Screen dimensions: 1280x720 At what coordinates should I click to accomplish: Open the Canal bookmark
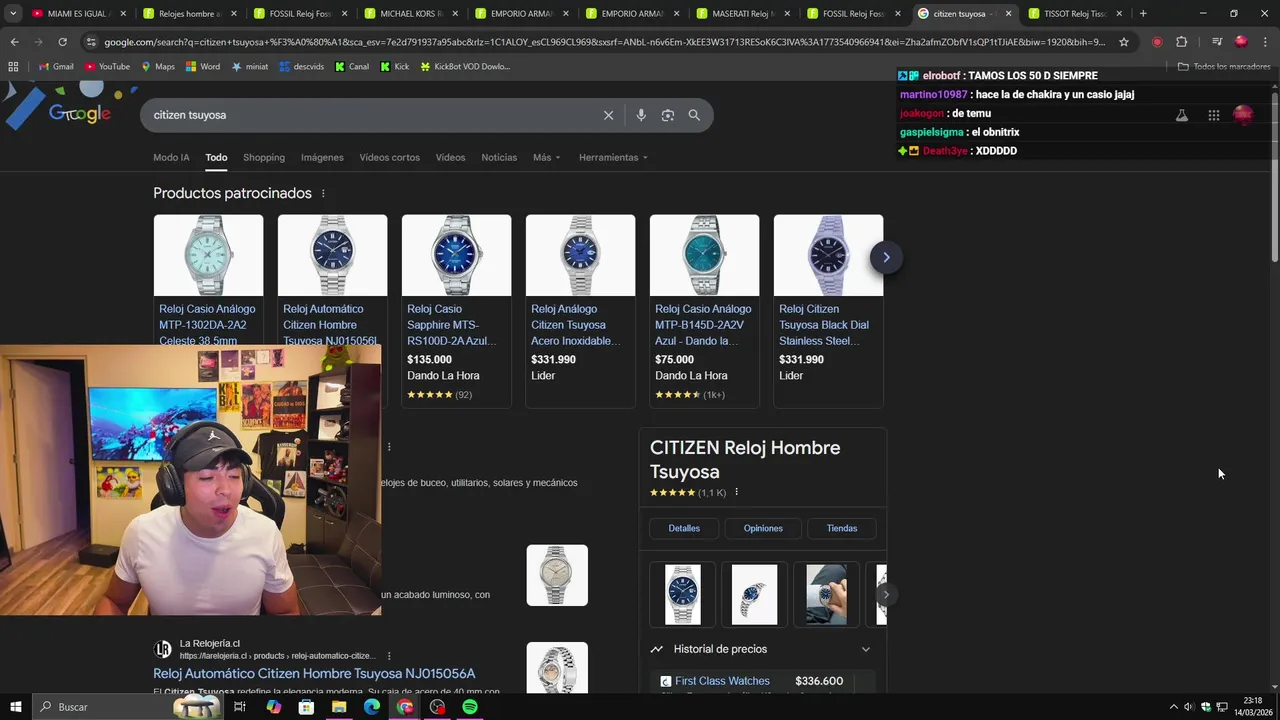pos(352,66)
